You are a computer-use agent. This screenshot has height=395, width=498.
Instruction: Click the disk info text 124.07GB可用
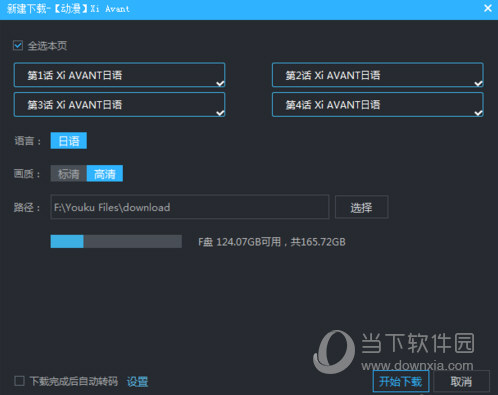(x=248, y=242)
